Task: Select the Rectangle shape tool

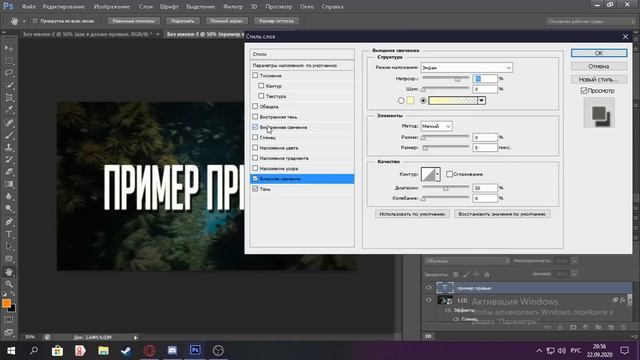Action: pos(9,259)
